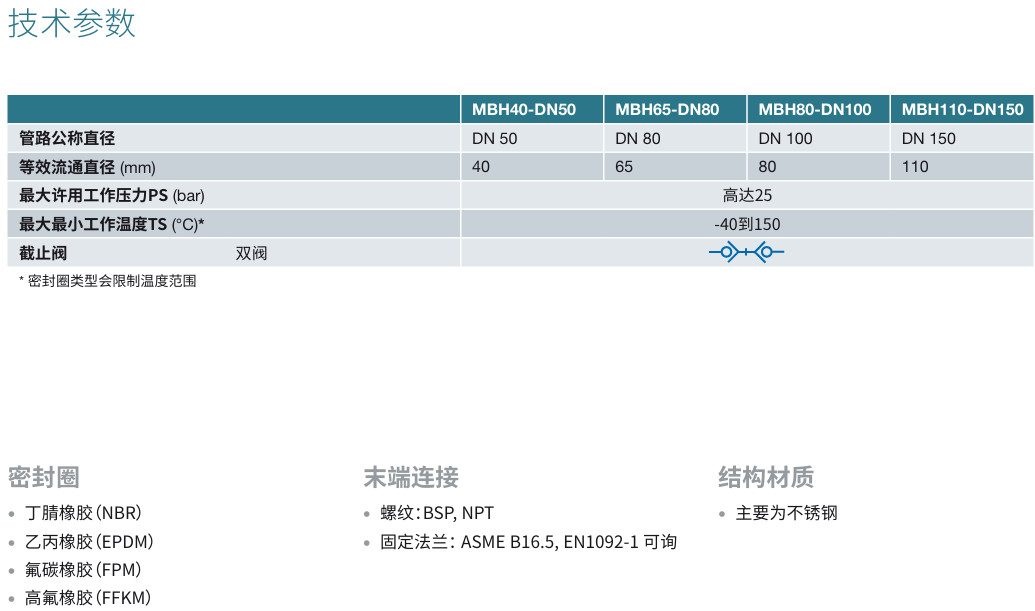Click the 螺纹: BSP, NPT list item
This screenshot has height=611, width=1035.
(x=437, y=513)
